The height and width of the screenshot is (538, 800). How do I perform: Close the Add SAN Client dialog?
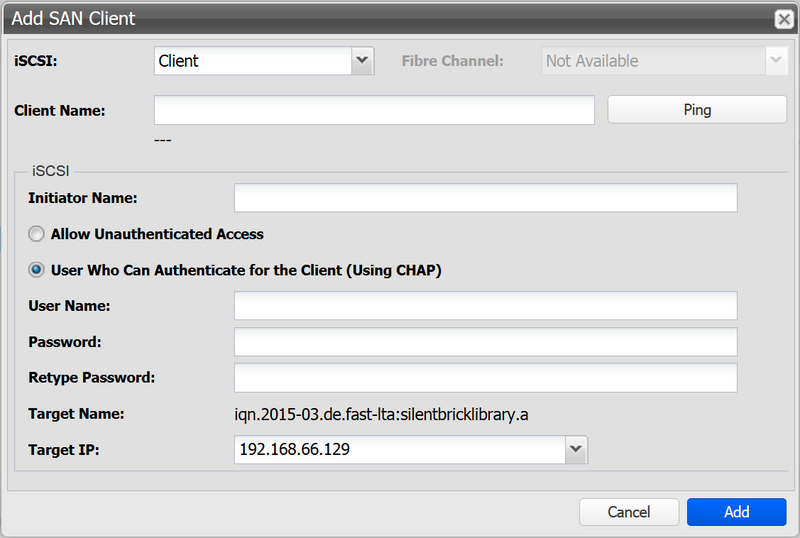point(784,19)
